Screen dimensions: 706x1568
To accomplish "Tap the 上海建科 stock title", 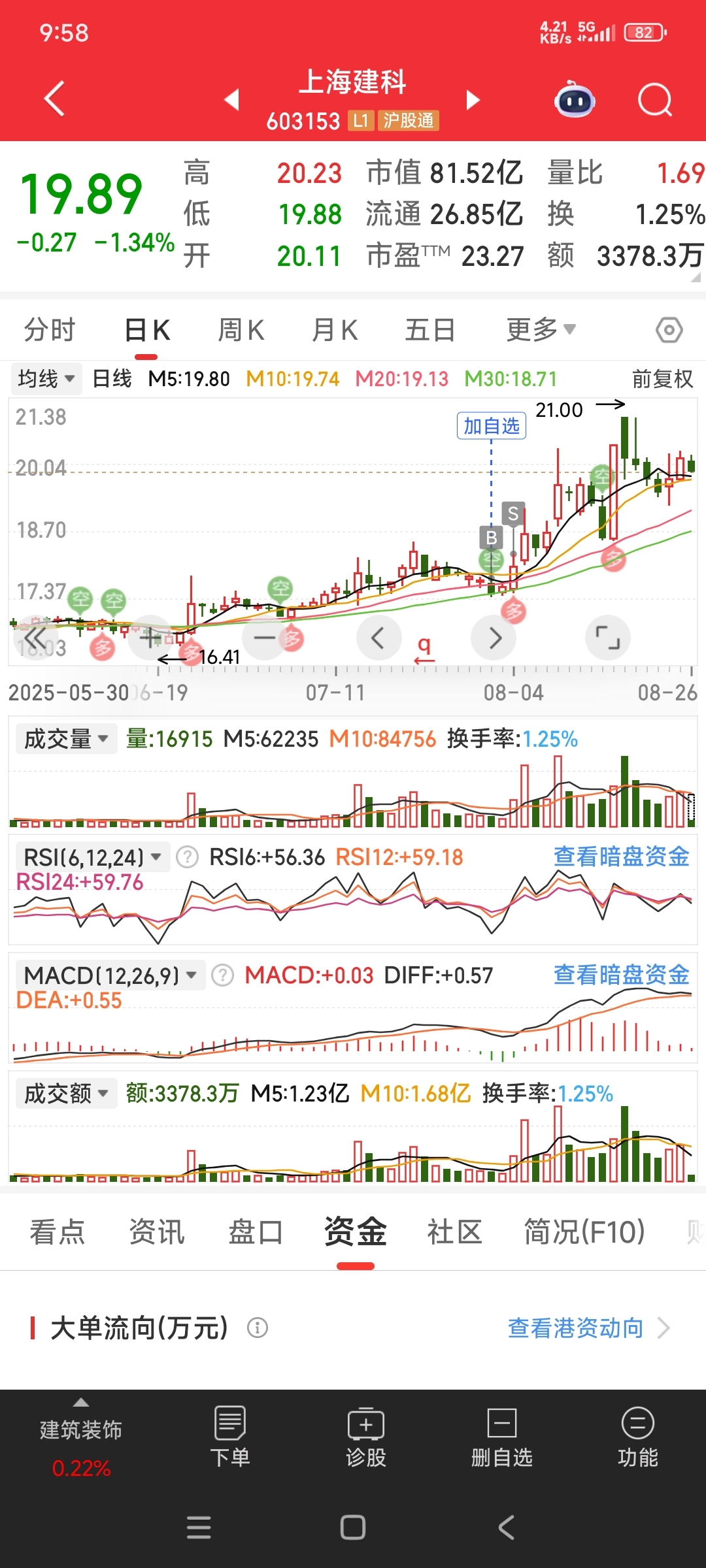I will click(353, 82).
